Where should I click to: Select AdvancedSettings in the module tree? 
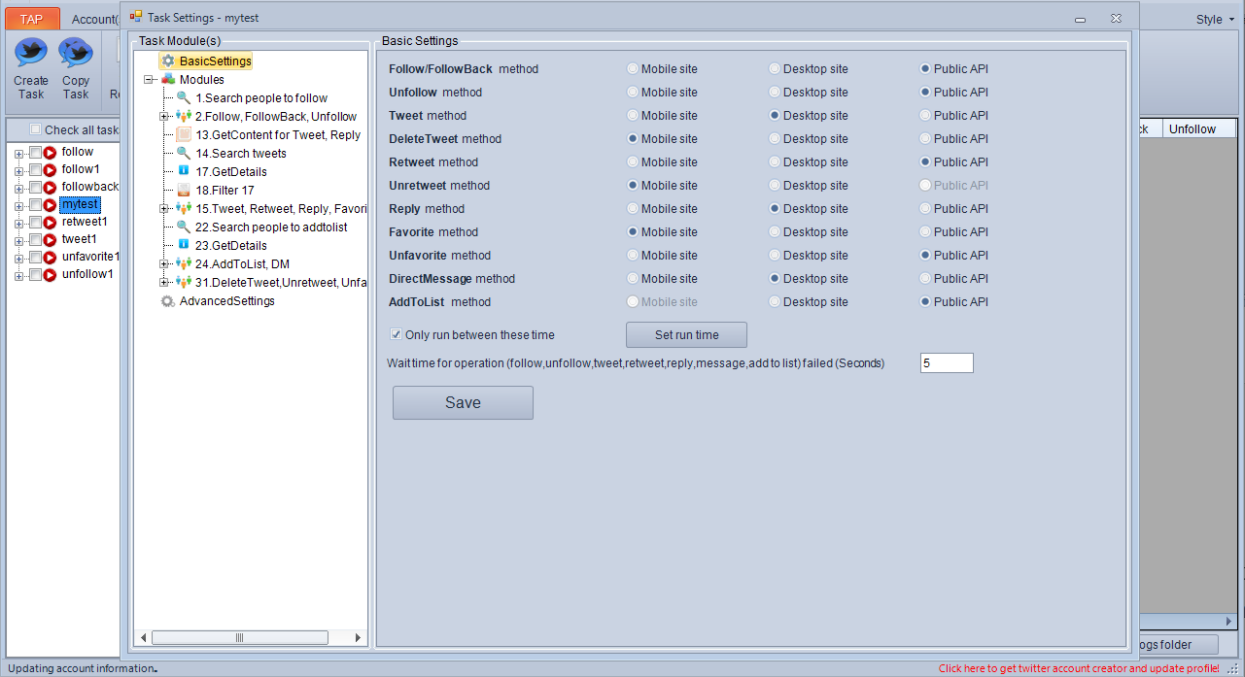(227, 301)
